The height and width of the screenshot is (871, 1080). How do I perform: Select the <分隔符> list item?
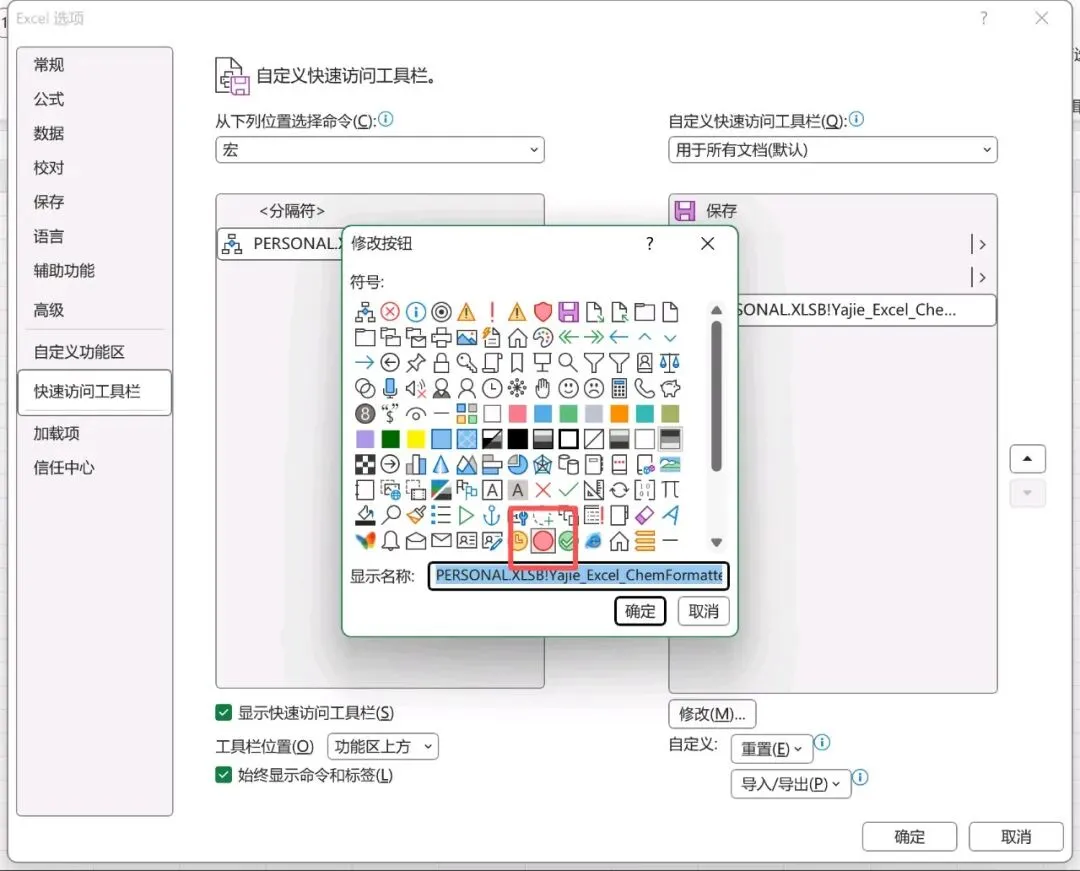click(380, 211)
